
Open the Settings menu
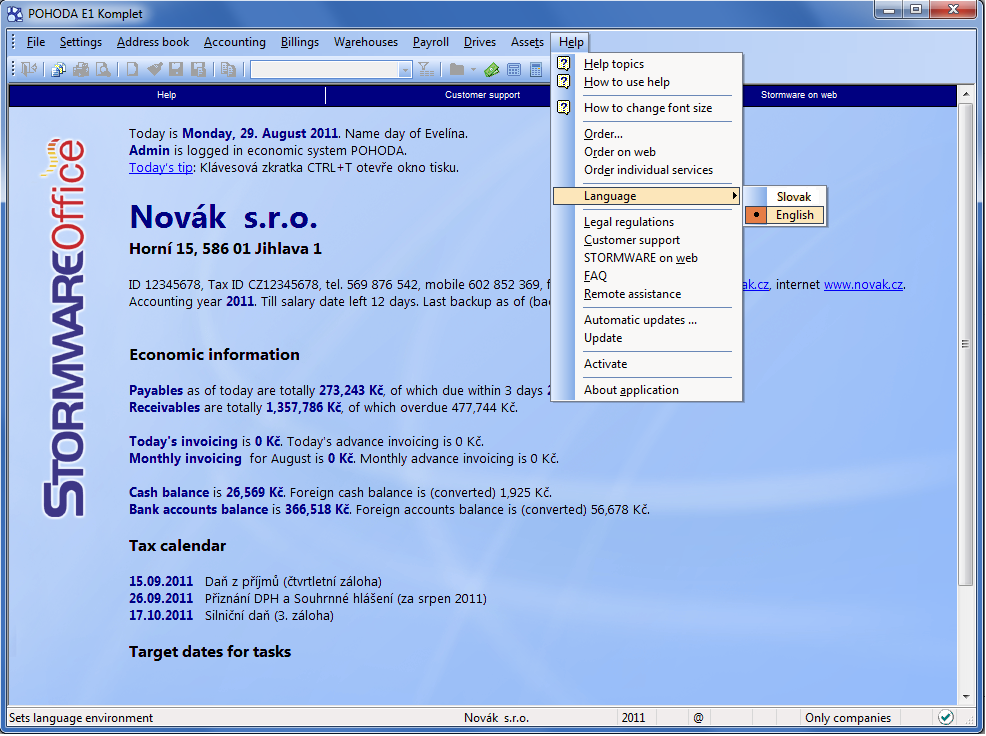click(80, 42)
